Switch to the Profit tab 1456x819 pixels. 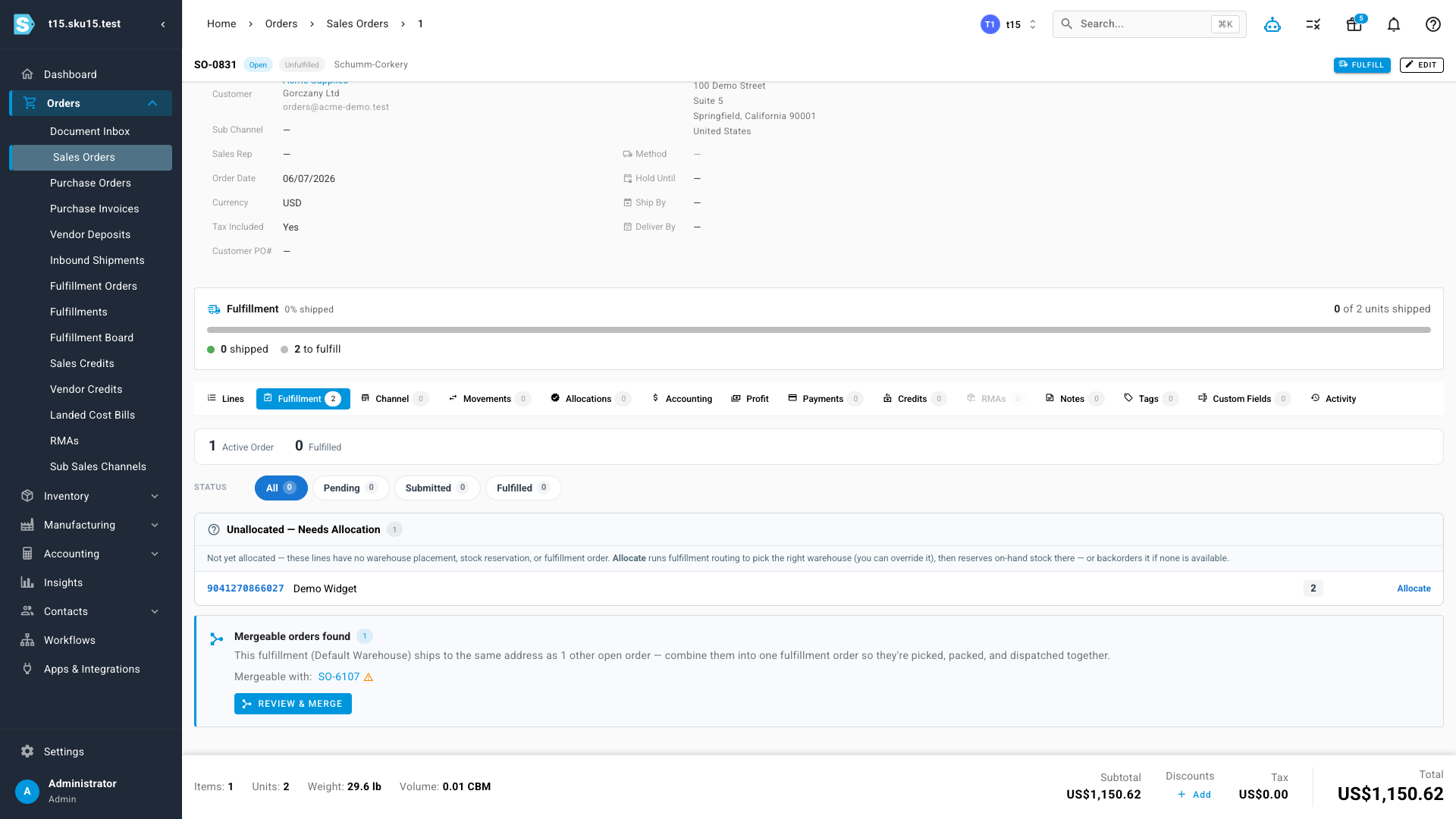point(750,399)
